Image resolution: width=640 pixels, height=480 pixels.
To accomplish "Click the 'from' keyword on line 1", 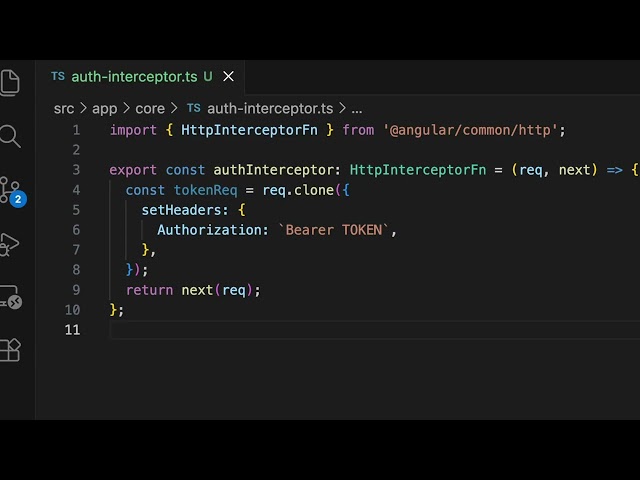I will (x=358, y=130).
